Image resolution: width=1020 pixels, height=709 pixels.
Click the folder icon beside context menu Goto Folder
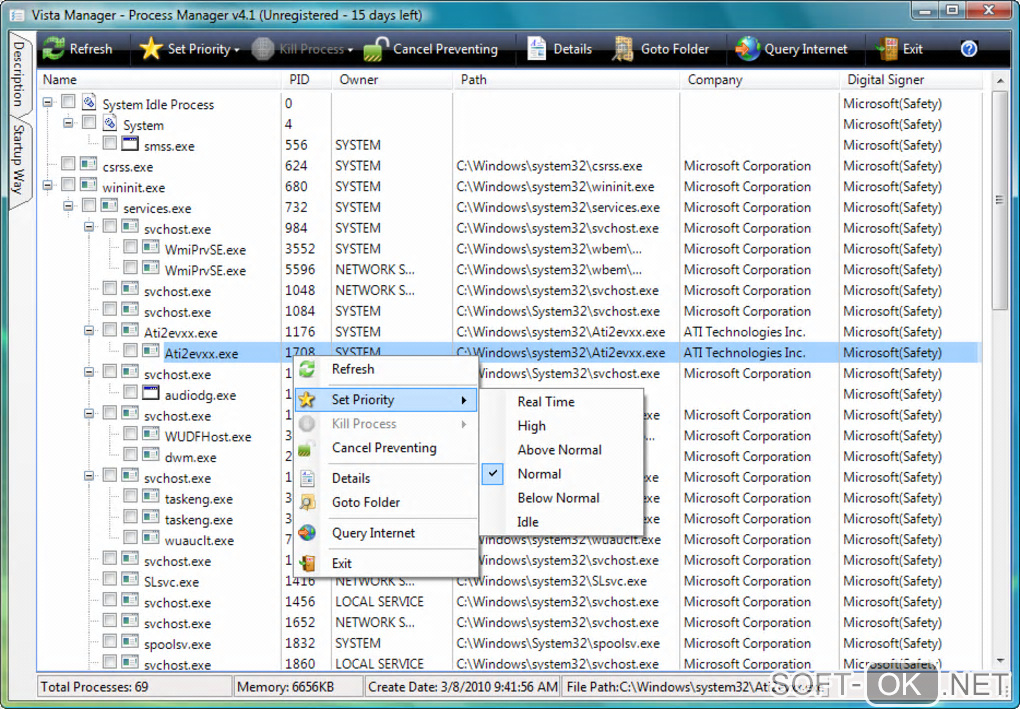tap(307, 502)
